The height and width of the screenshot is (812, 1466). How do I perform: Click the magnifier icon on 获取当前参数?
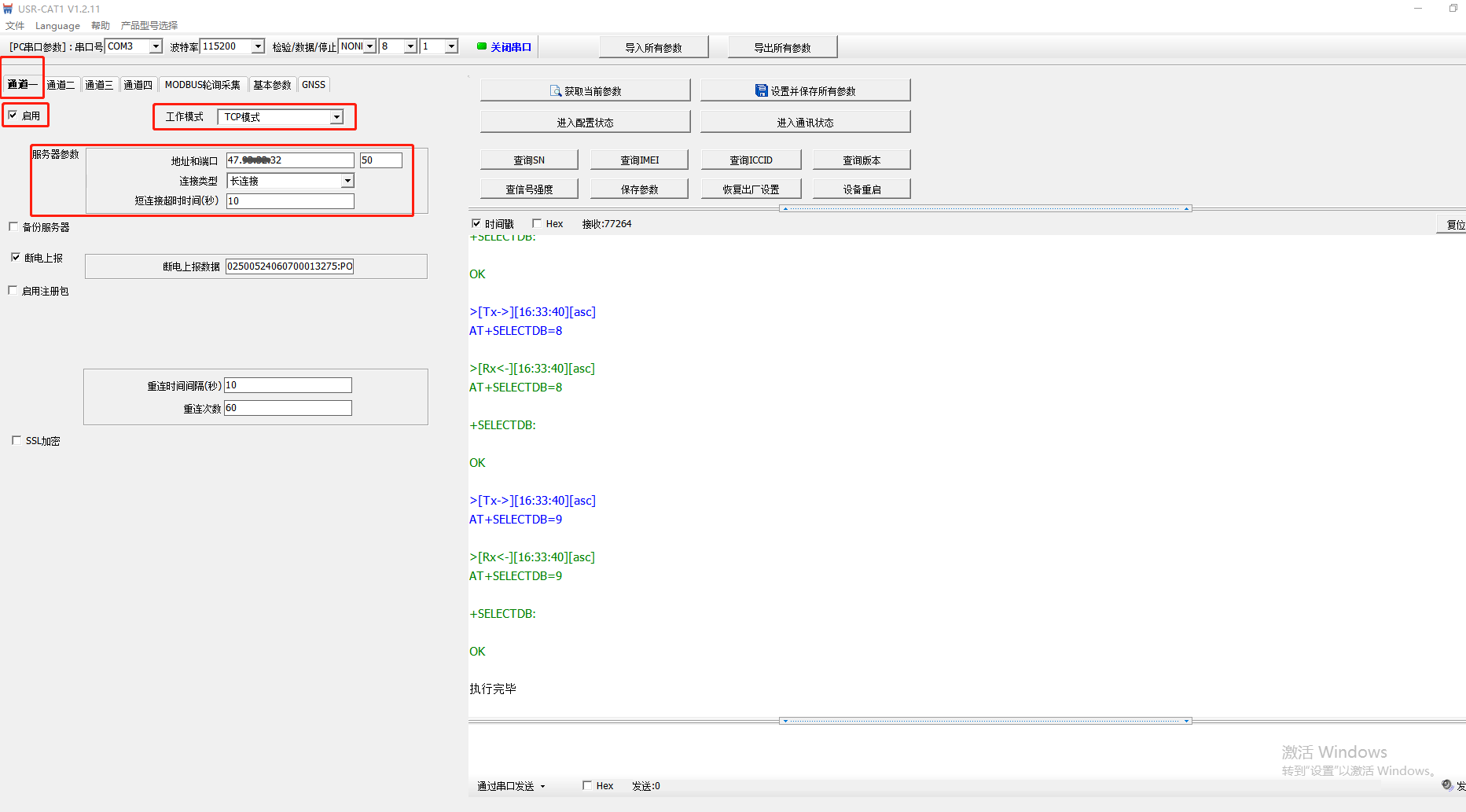[556, 91]
